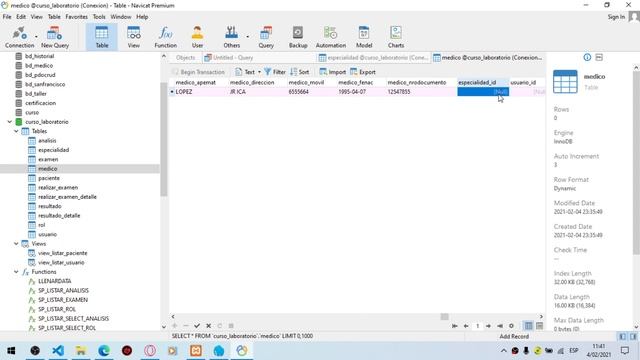The image size is (640, 360).
Task: Open the Window menu
Action: [x=121, y=17]
